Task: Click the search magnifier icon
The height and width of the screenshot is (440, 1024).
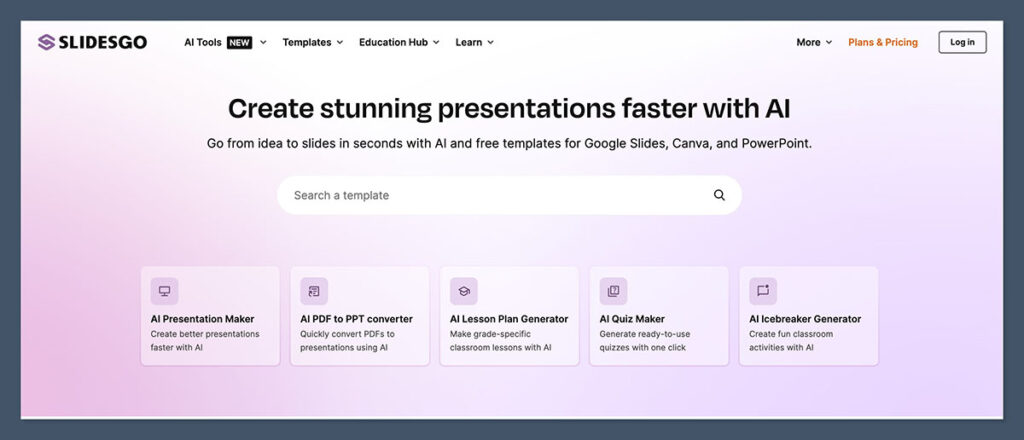Action: pos(719,195)
